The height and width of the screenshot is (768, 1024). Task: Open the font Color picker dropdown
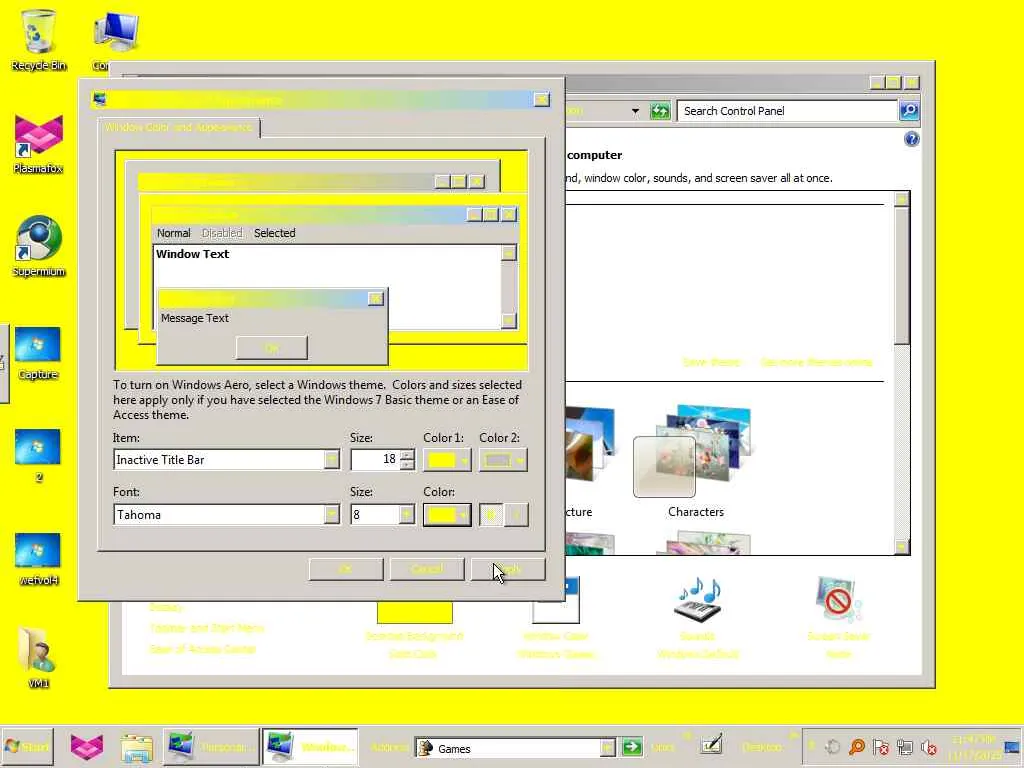(x=447, y=515)
